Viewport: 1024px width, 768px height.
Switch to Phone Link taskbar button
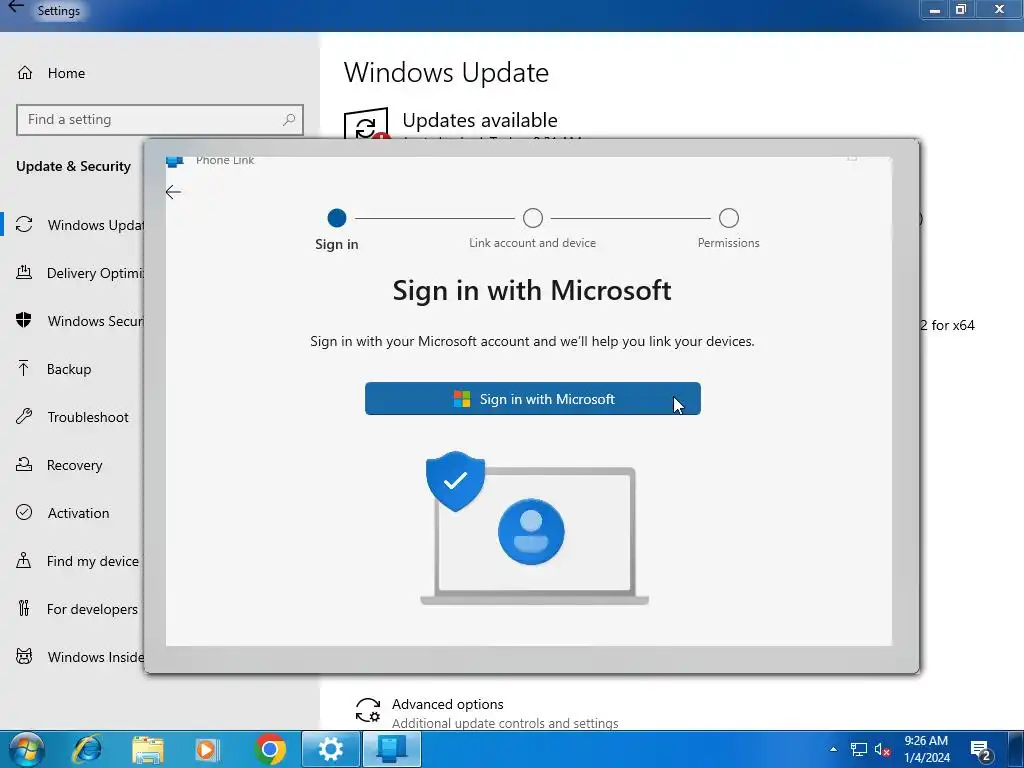click(x=391, y=749)
